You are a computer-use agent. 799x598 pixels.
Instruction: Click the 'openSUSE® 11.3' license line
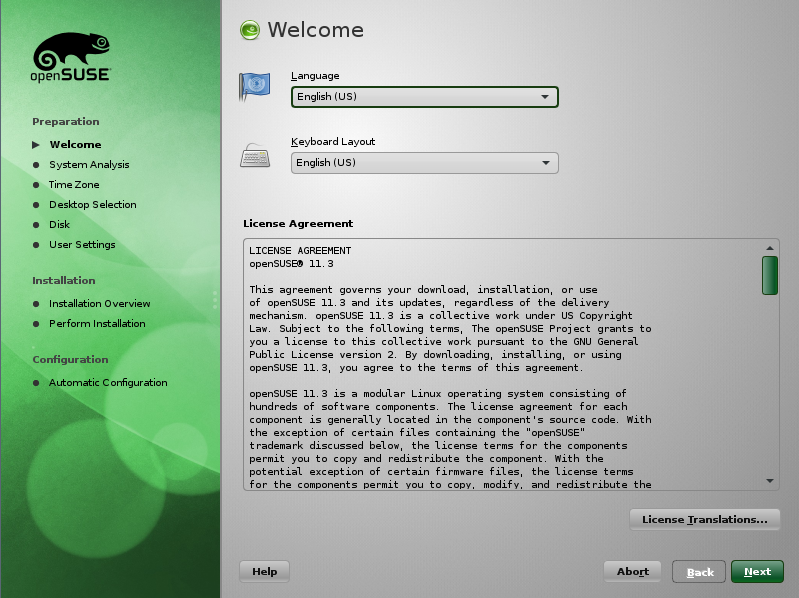pos(291,264)
